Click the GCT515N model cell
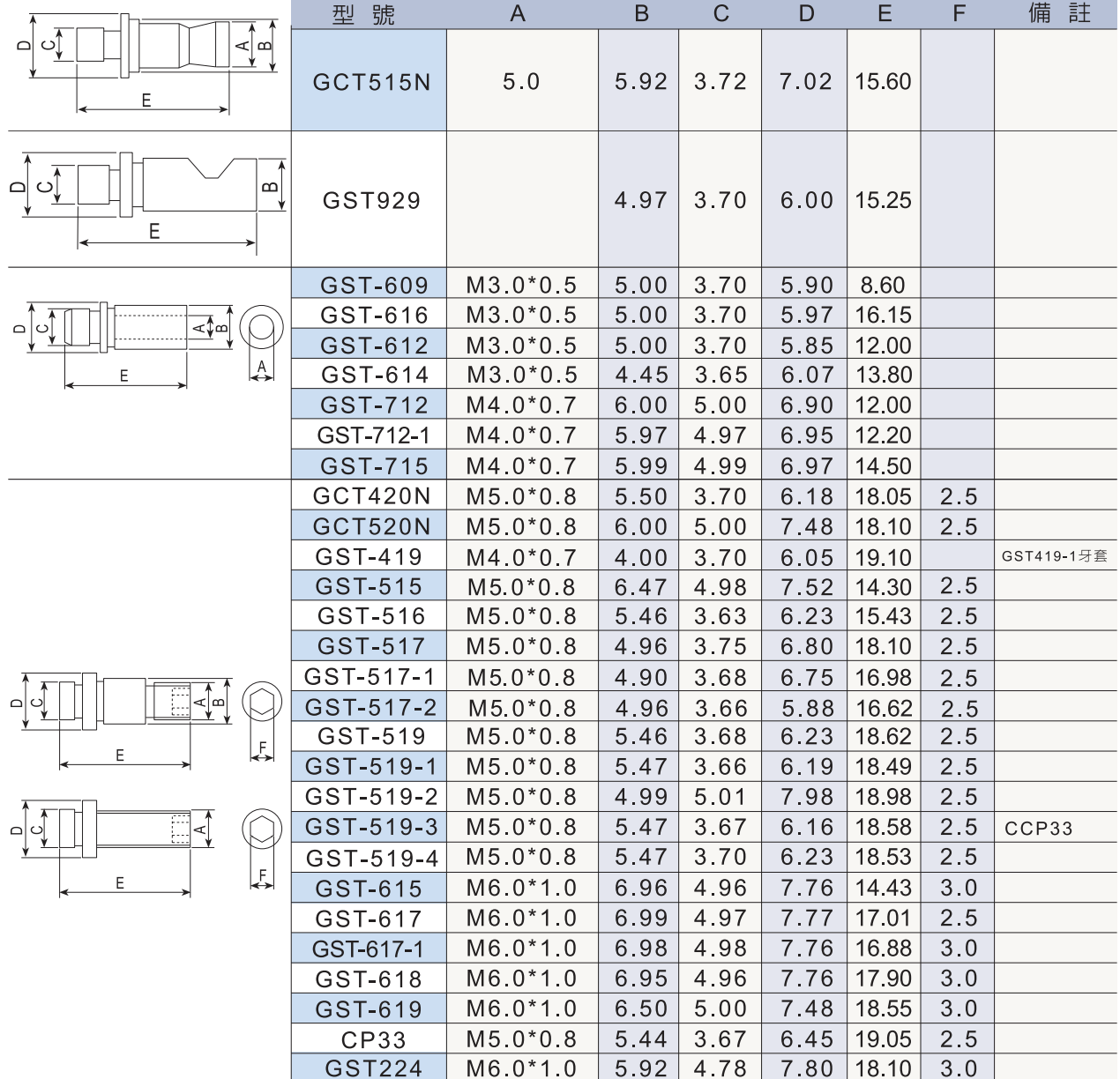Screen dimensions: 1120x1079 click(x=371, y=82)
